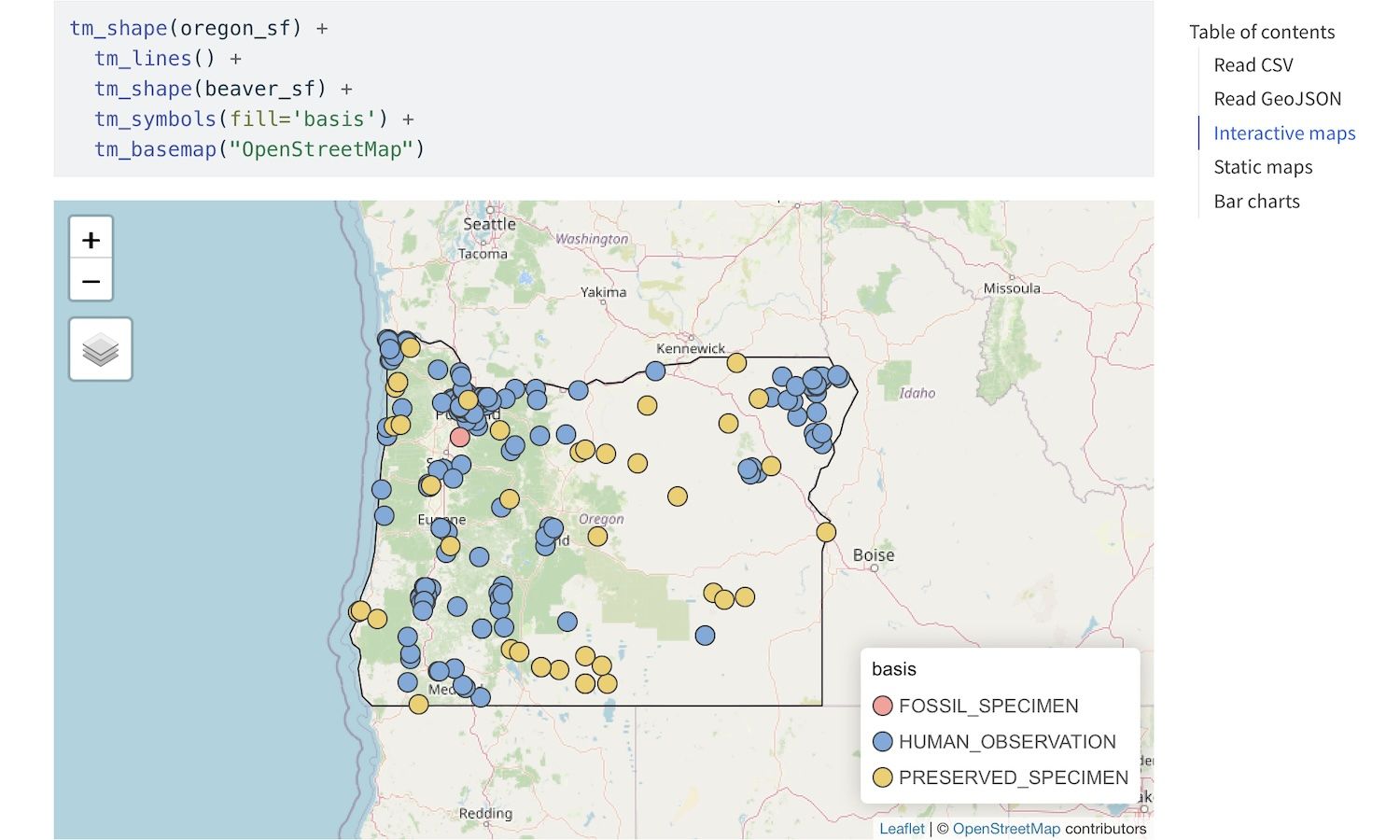Open the OpenStreetMap attribution link
1400x840 pixels.
(1006, 829)
